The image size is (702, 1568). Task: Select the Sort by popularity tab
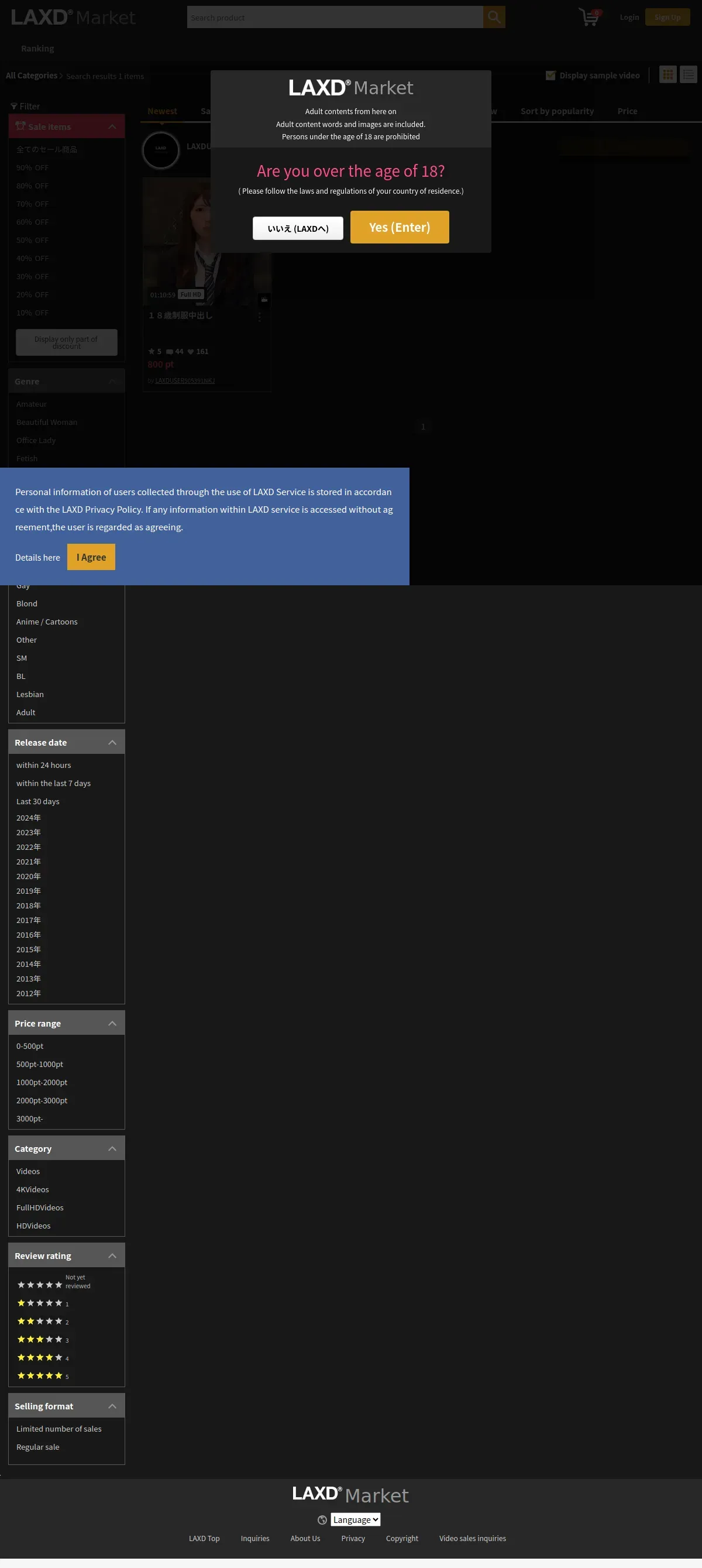(558, 111)
